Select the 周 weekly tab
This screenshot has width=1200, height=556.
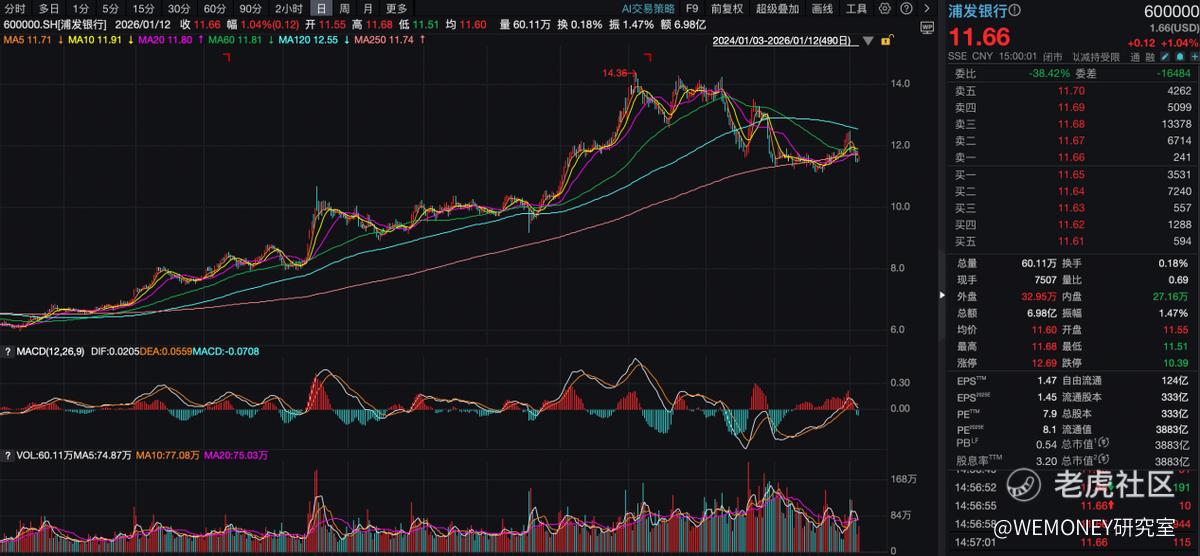pyautogui.click(x=344, y=8)
